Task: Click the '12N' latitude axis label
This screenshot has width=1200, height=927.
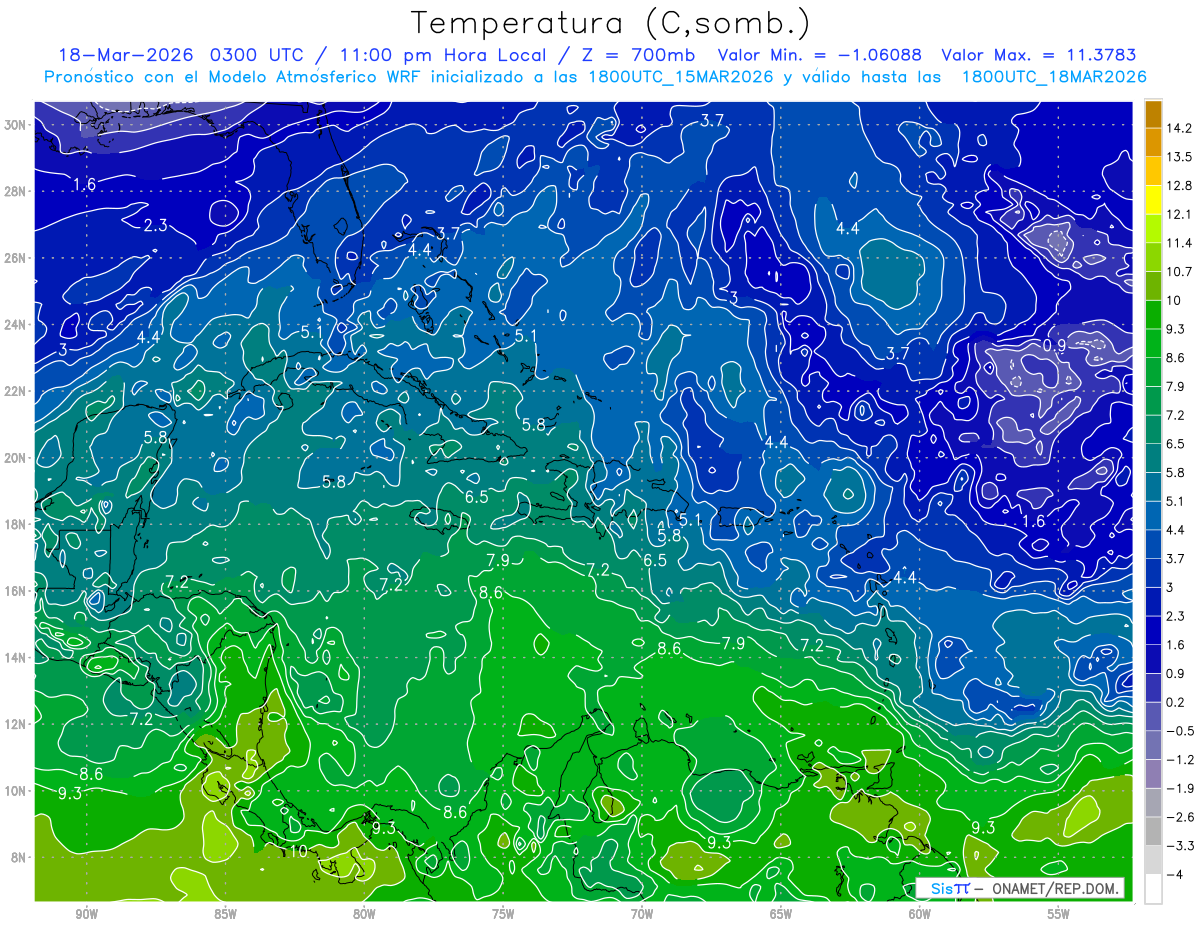Action: pos(17,724)
